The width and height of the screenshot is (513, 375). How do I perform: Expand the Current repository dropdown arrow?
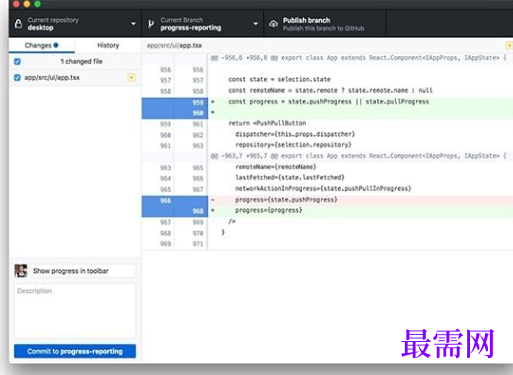pyautogui.click(x=133, y=24)
